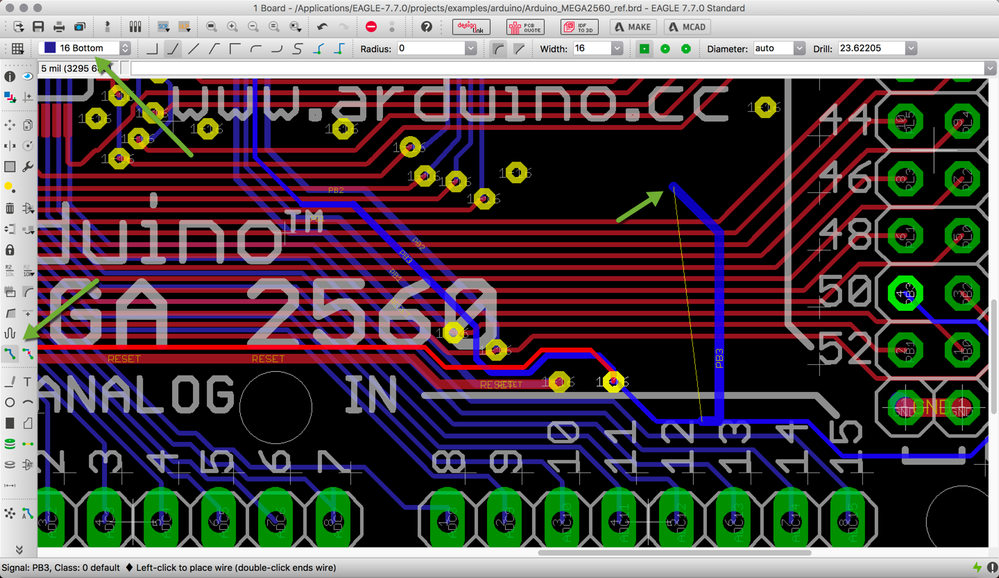Select the Move tool
This screenshot has width=999, height=578.
click(10, 125)
